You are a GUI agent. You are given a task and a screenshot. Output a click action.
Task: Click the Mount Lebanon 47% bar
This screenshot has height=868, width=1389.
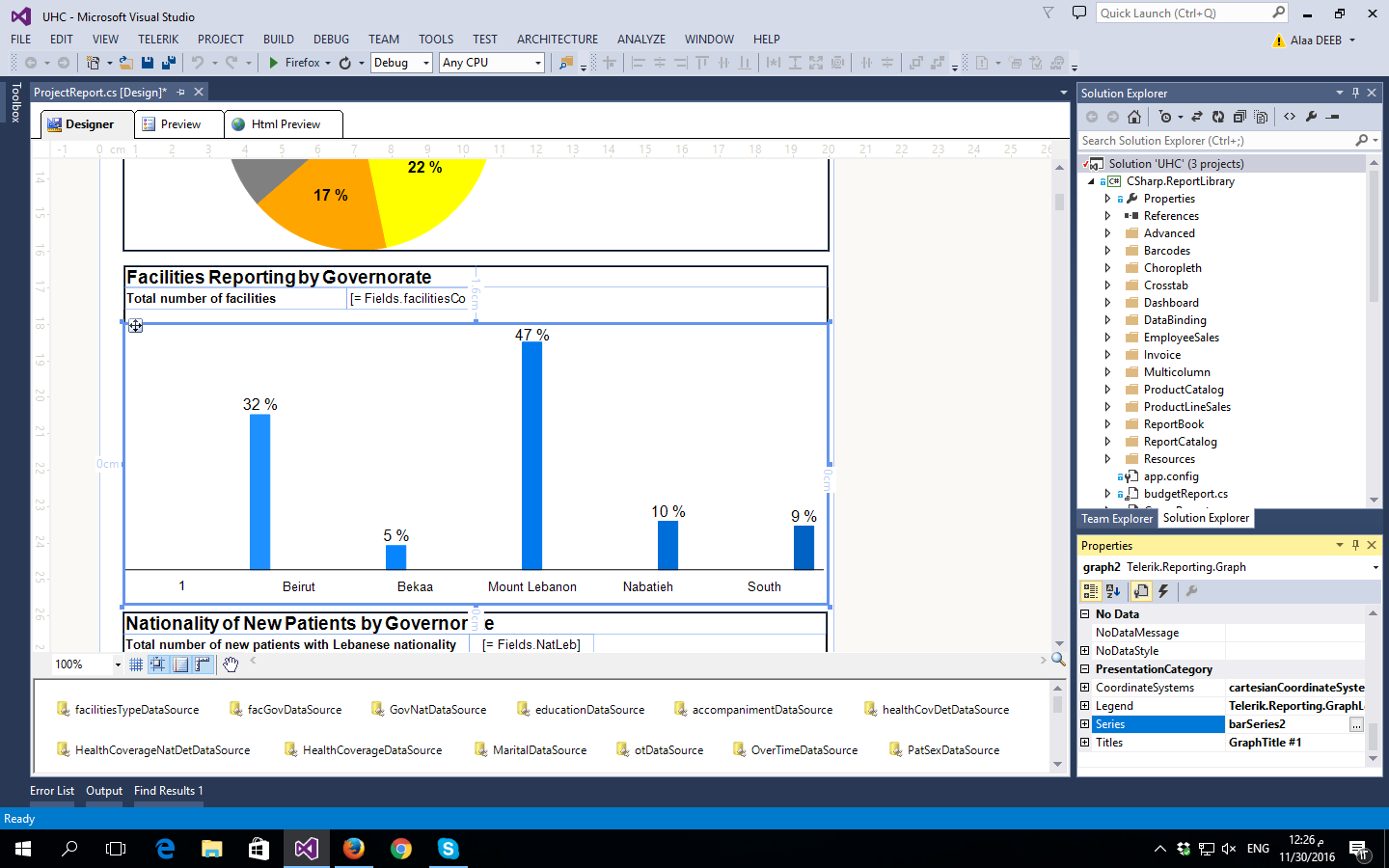coord(531,455)
